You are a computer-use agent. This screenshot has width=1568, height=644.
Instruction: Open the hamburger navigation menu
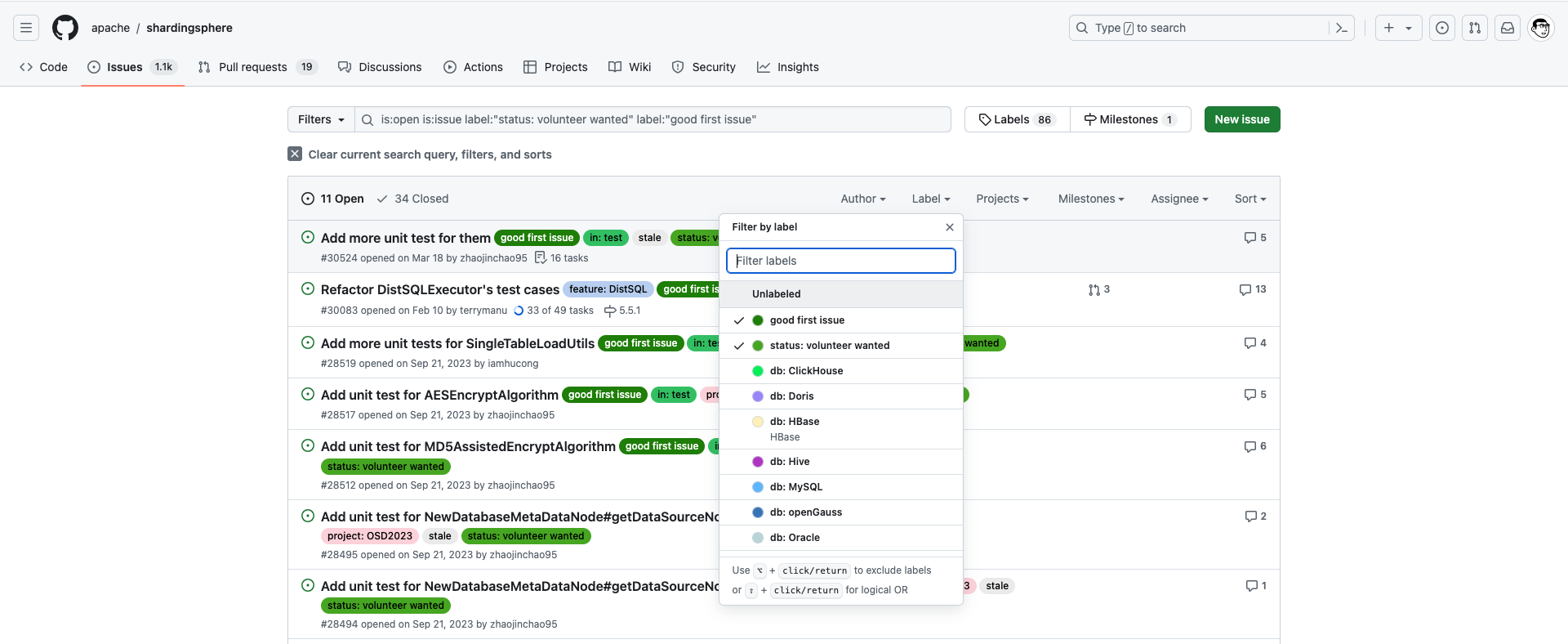[26, 28]
